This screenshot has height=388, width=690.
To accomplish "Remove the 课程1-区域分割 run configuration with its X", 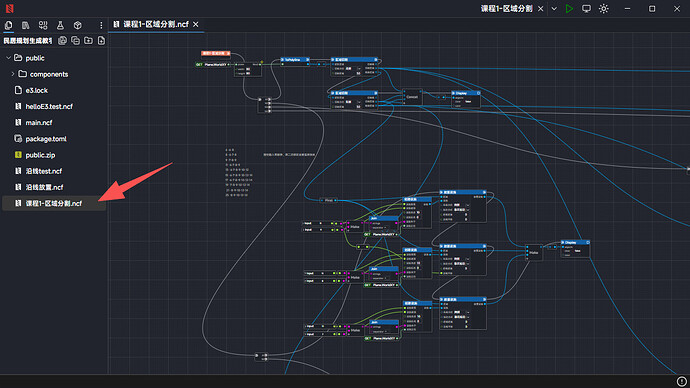I will (541, 8).
